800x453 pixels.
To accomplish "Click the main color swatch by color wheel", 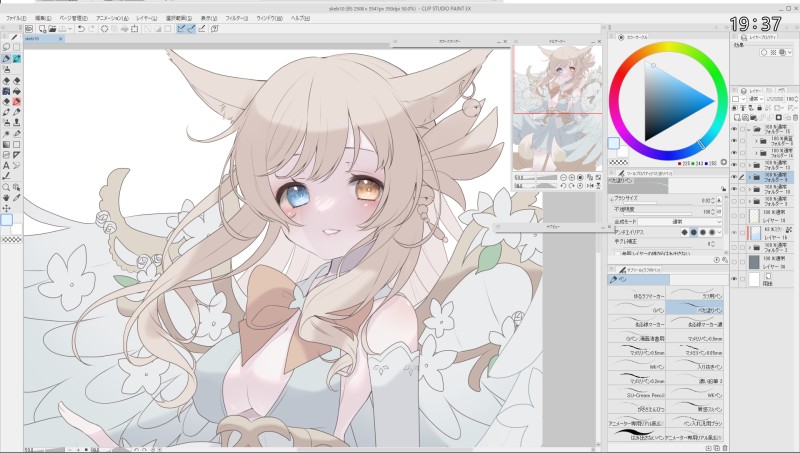I will click(613, 143).
